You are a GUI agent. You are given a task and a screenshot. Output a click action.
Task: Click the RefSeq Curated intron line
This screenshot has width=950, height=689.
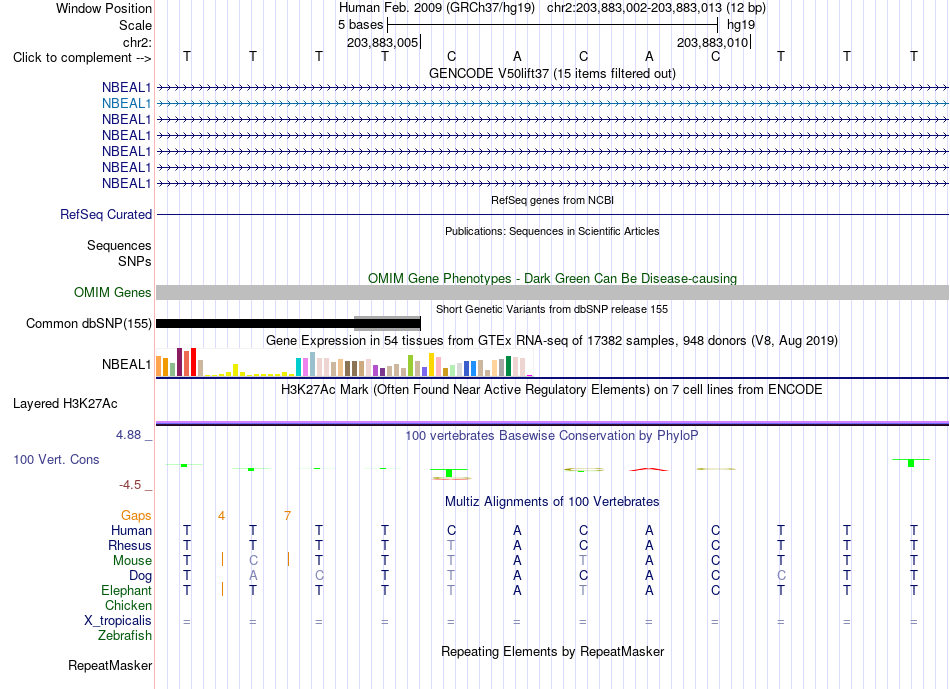552,215
